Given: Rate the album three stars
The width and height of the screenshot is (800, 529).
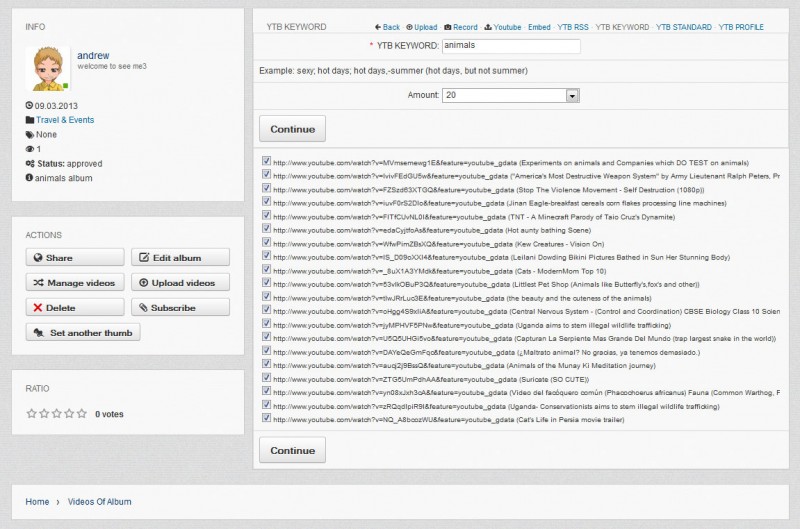Looking at the screenshot, I should (x=57, y=413).
